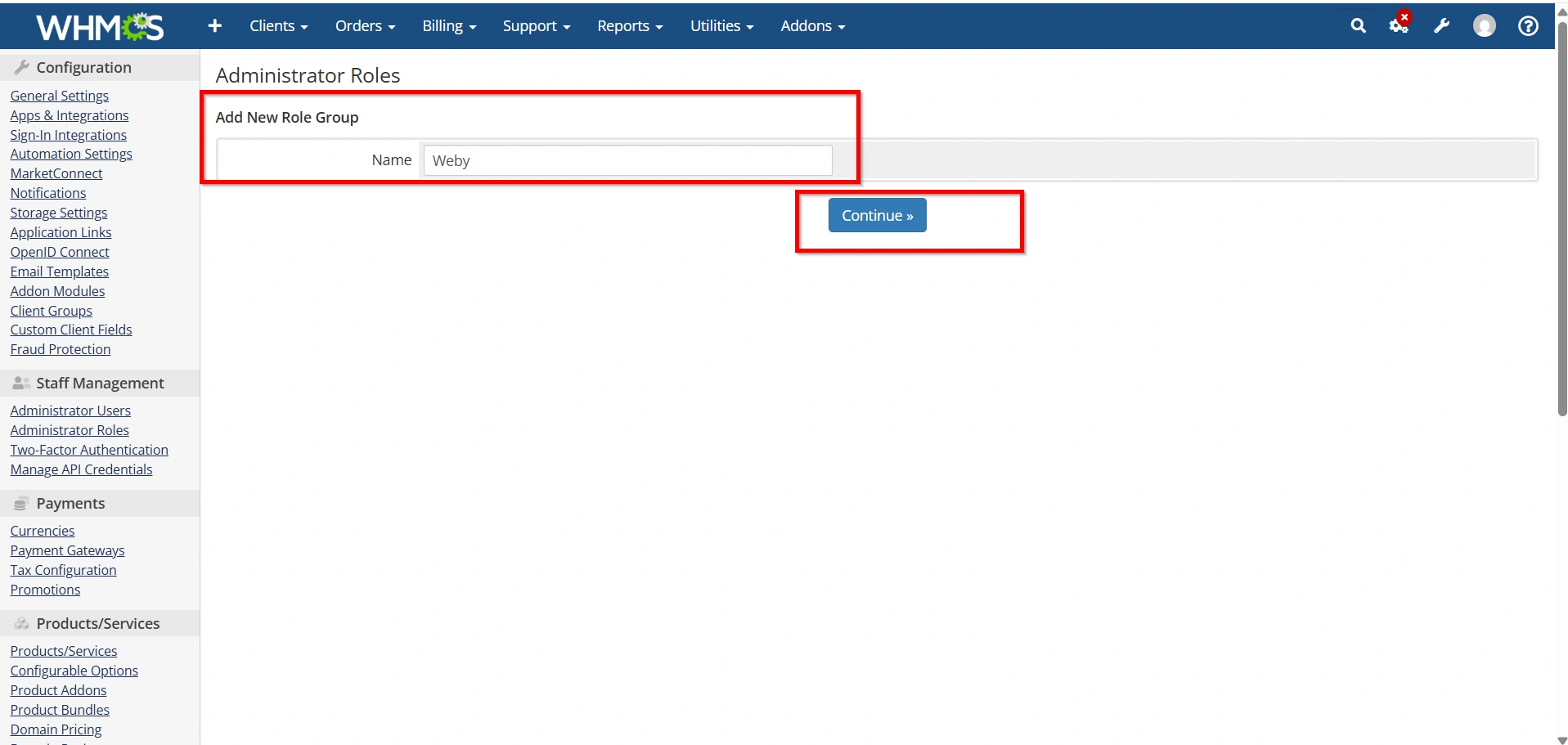Viewport: 1568px width, 745px height.
Task: Click the WHMCS logo
Action: 100,27
